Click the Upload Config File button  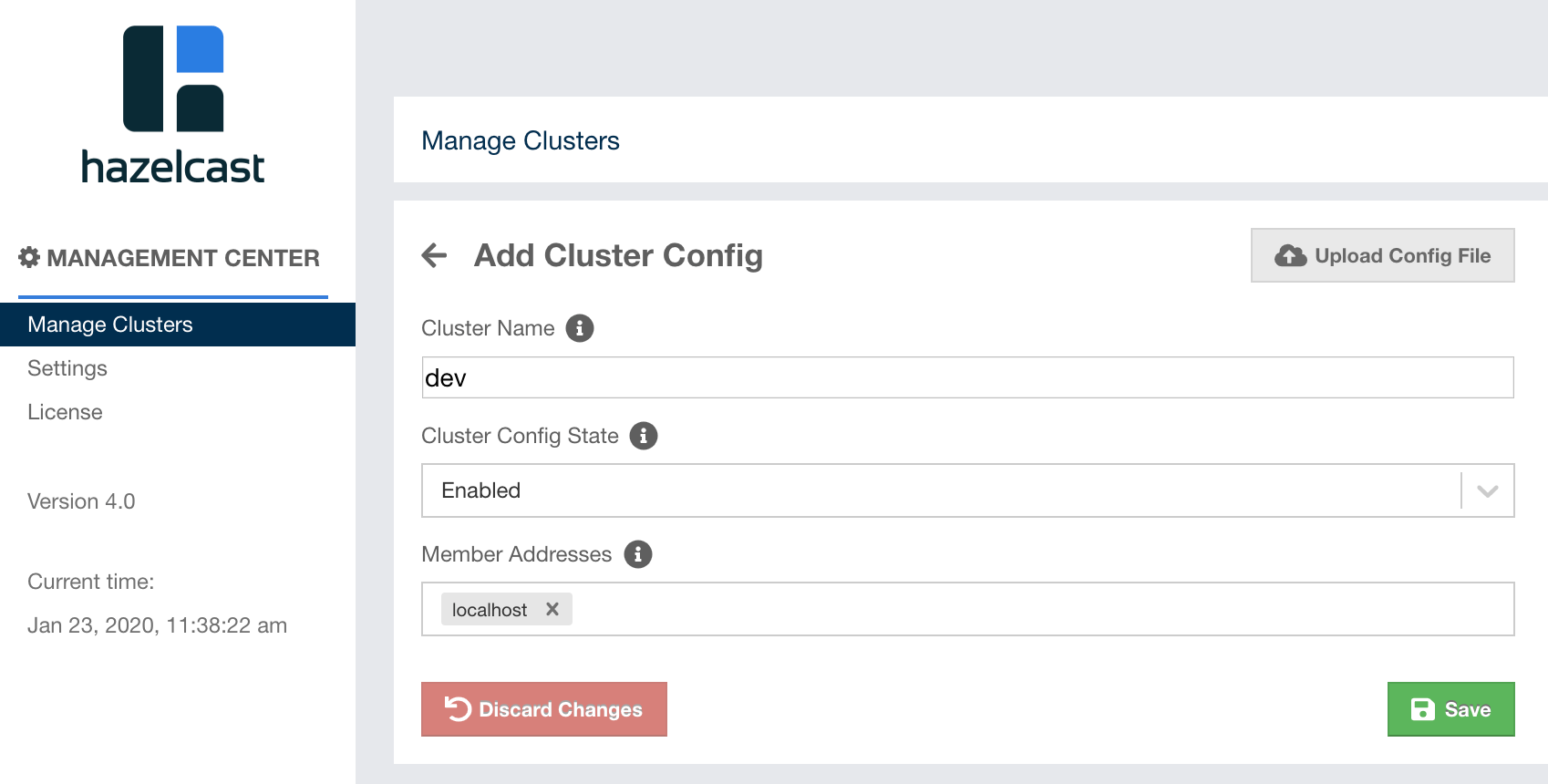[x=1382, y=255]
